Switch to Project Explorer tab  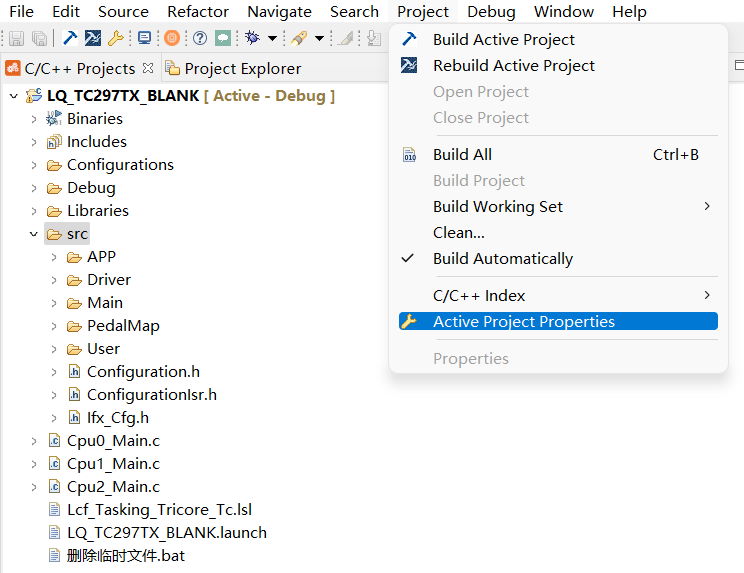coord(242,69)
